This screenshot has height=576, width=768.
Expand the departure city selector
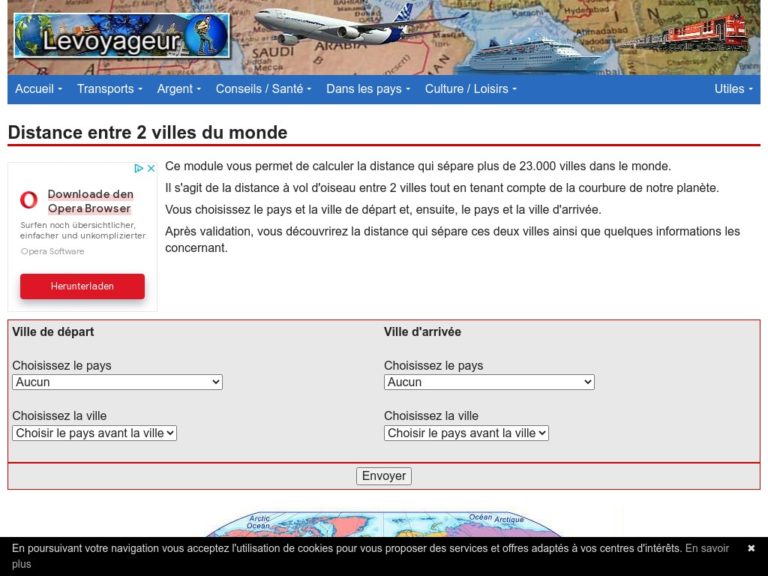coord(95,433)
